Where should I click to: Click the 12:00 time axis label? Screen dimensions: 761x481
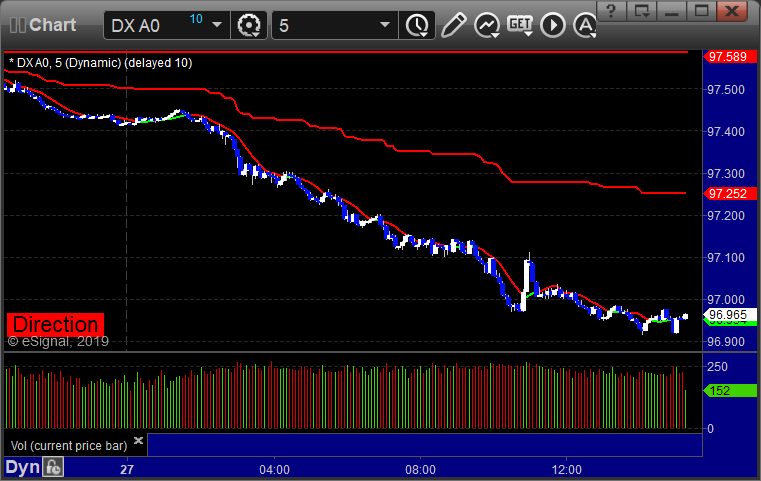coord(566,470)
